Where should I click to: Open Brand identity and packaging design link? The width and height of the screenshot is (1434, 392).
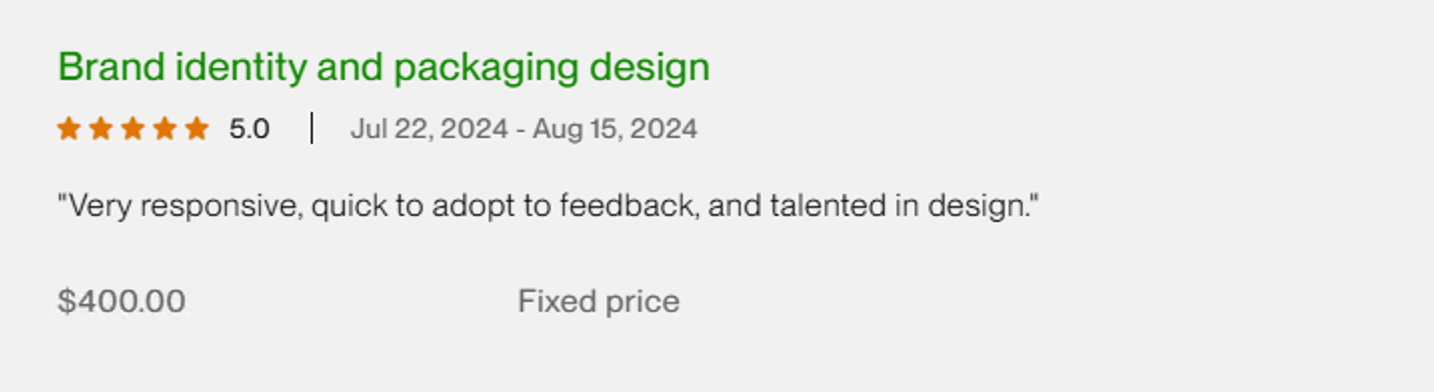384,68
